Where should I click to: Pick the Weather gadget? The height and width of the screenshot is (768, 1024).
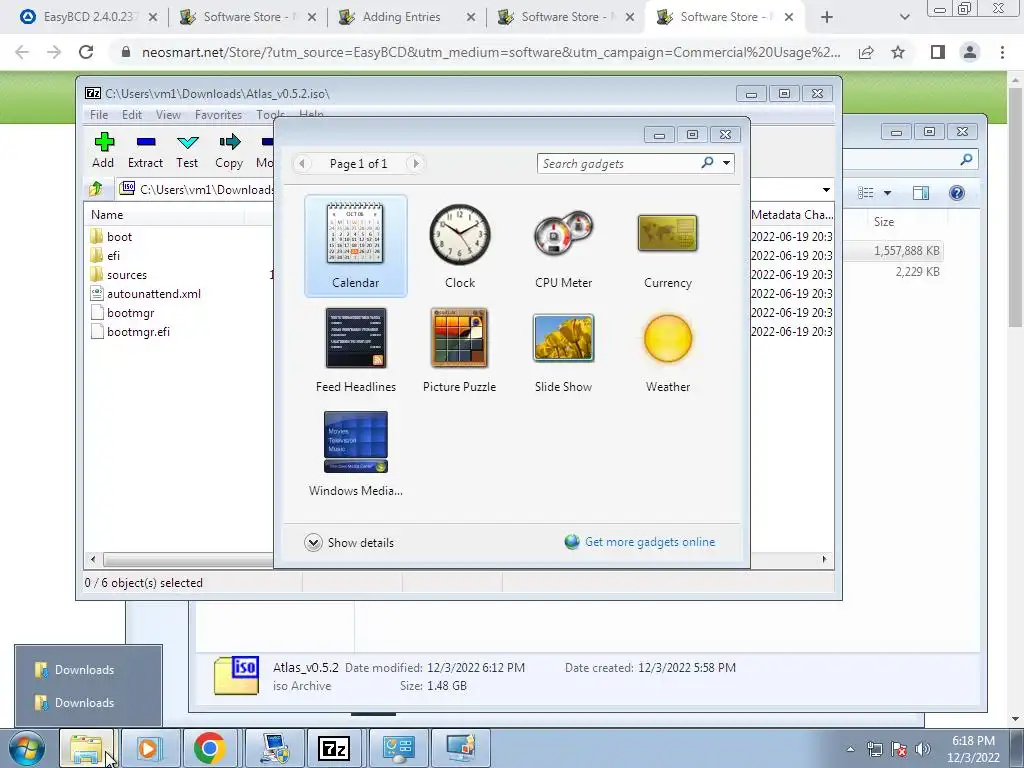[667, 350]
